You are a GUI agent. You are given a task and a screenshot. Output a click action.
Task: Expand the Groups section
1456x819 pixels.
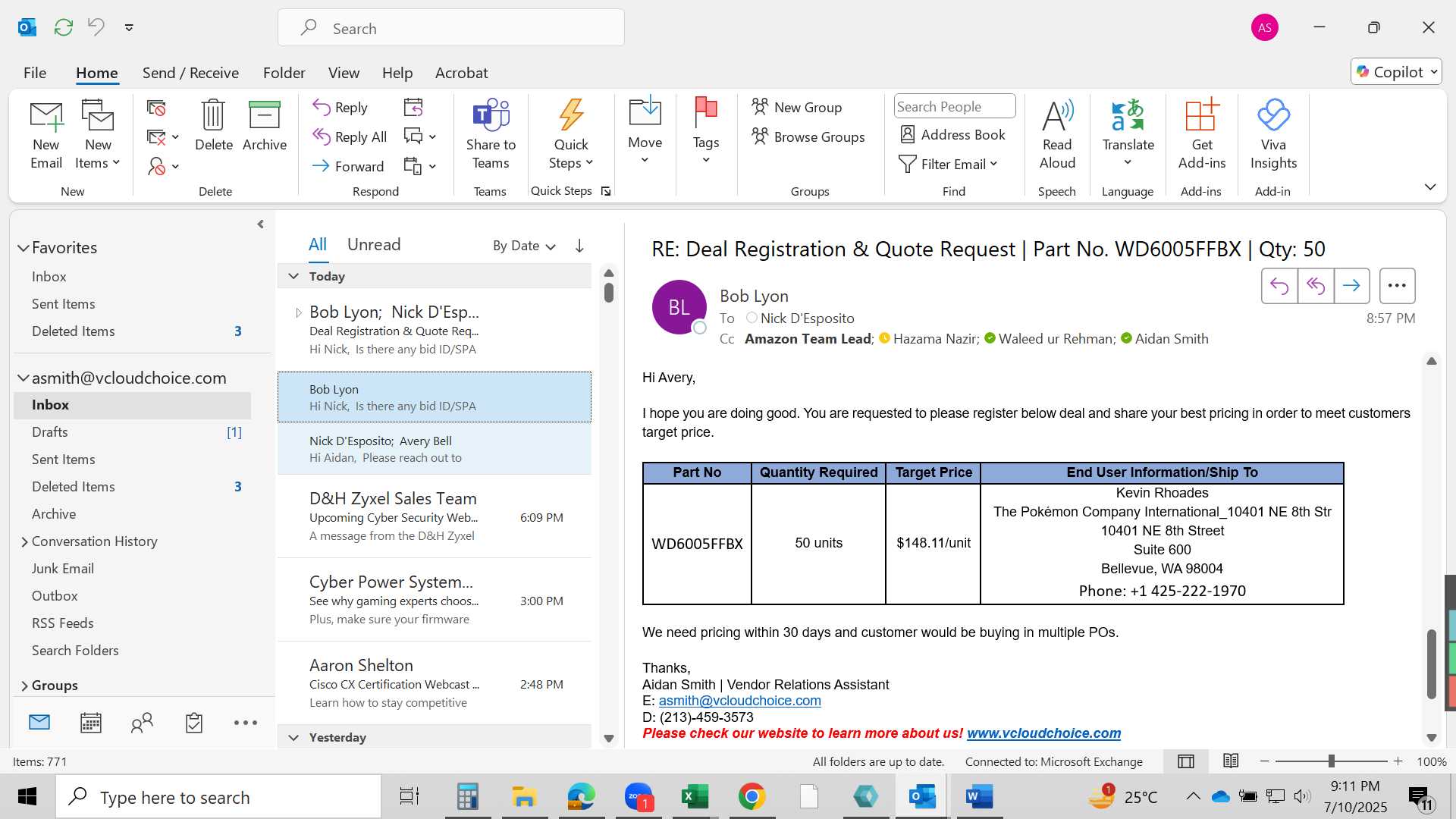24,686
